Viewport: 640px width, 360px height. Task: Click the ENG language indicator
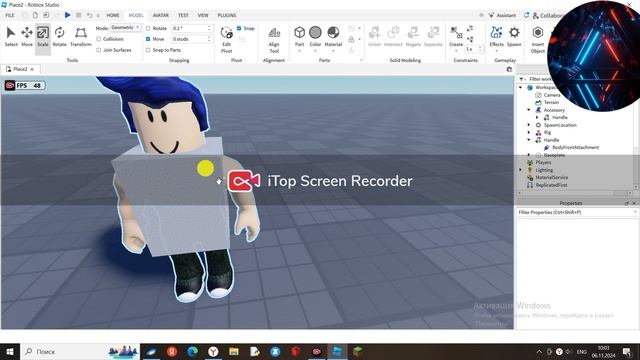[581, 351]
